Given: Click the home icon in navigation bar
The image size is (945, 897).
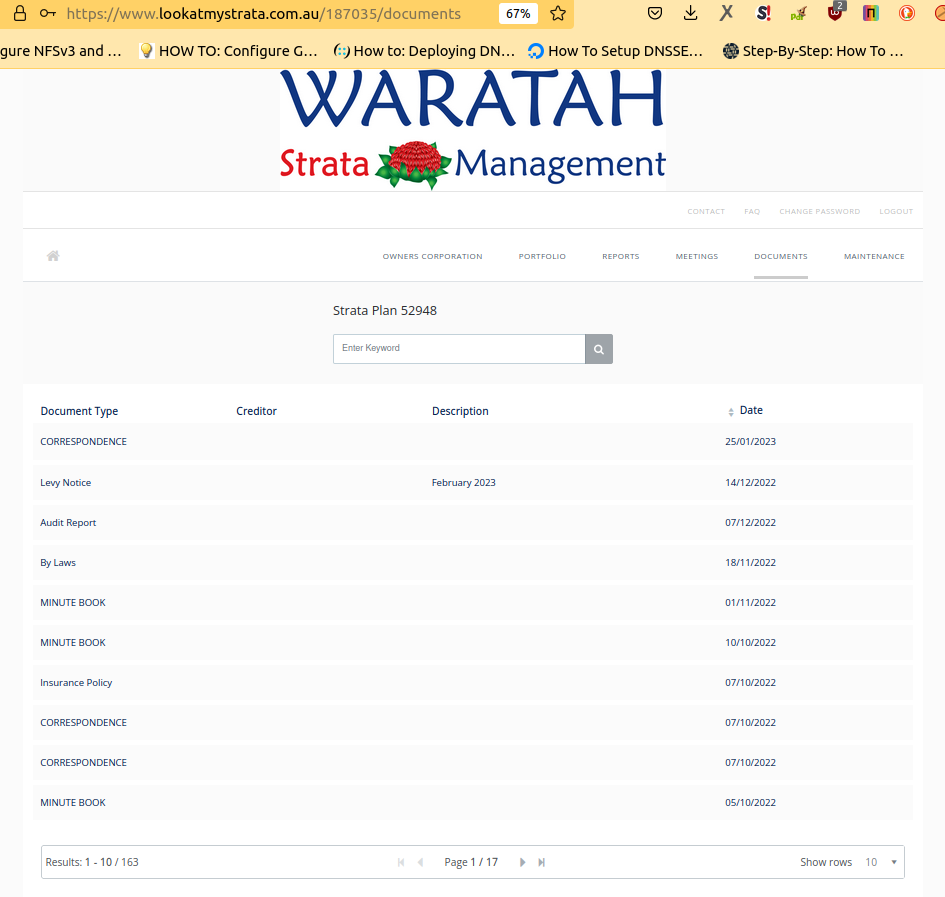Looking at the screenshot, I should click(53, 256).
